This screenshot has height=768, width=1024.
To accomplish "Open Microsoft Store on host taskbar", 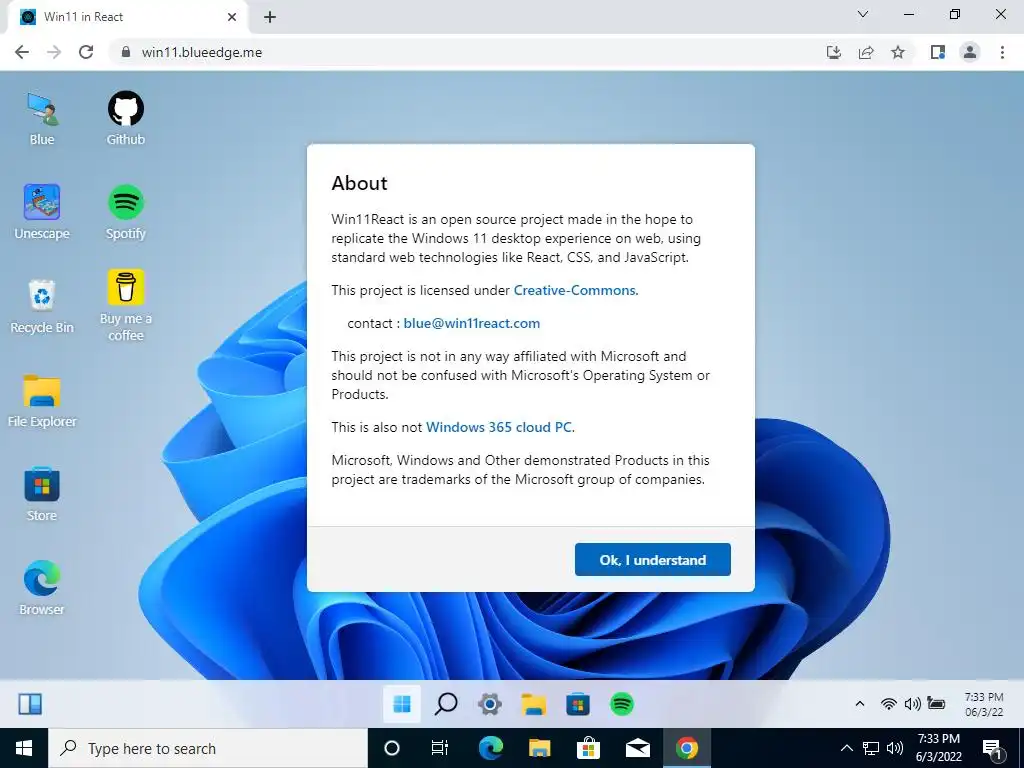I will point(588,748).
